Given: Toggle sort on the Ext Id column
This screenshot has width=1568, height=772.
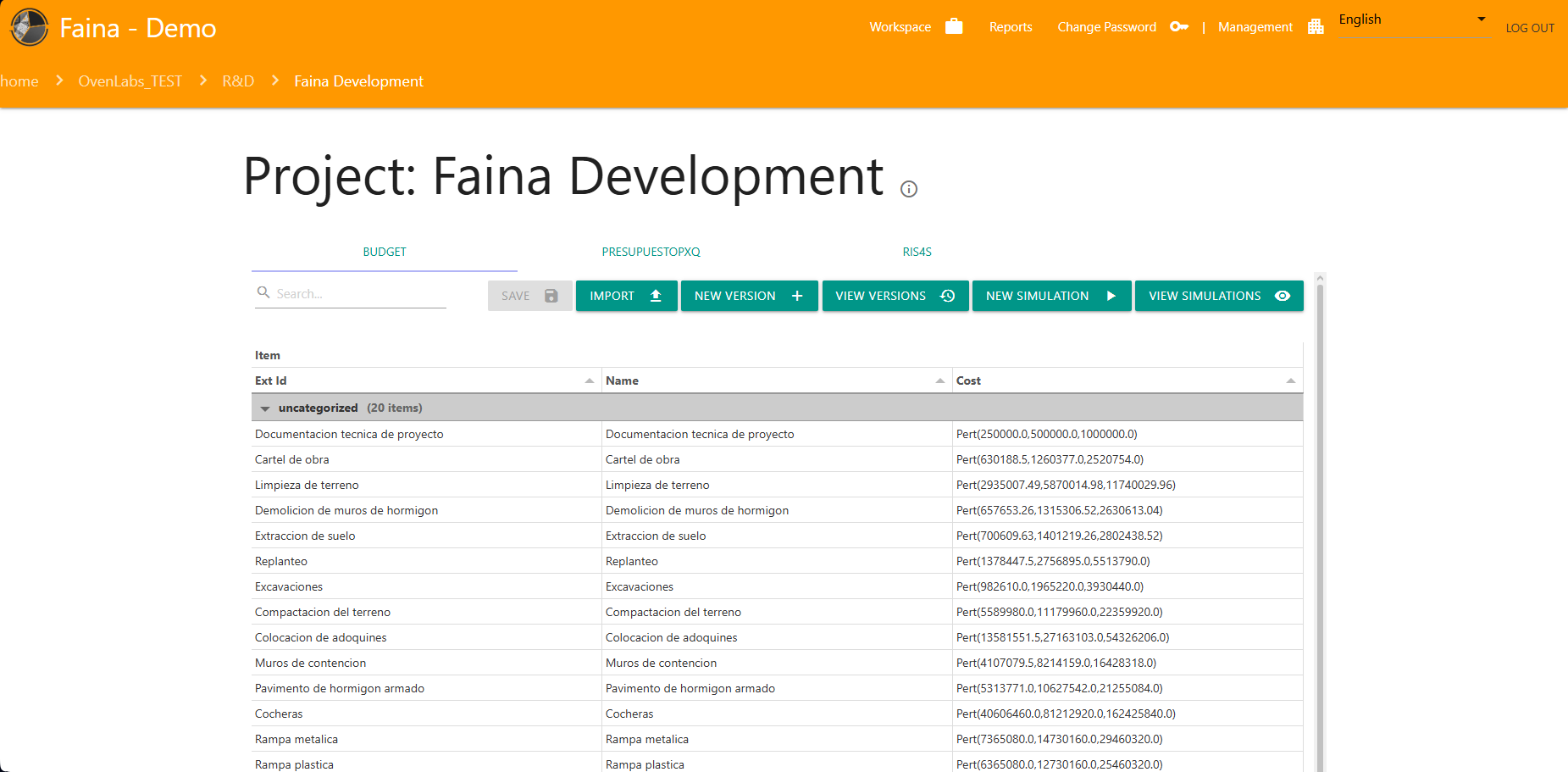Looking at the screenshot, I should click(x=590, y=380).
